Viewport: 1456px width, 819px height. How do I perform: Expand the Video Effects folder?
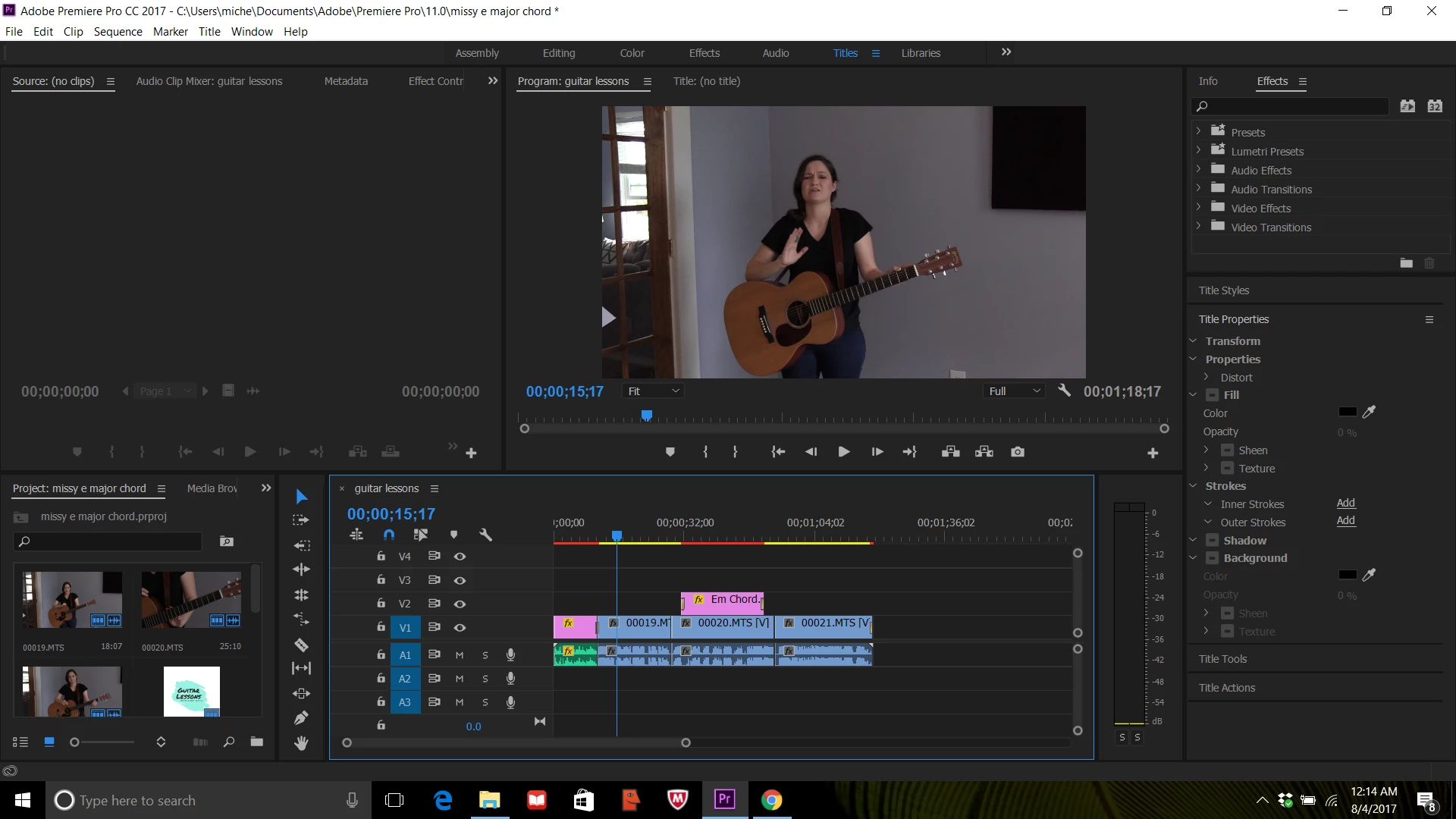coord(1198,208)
